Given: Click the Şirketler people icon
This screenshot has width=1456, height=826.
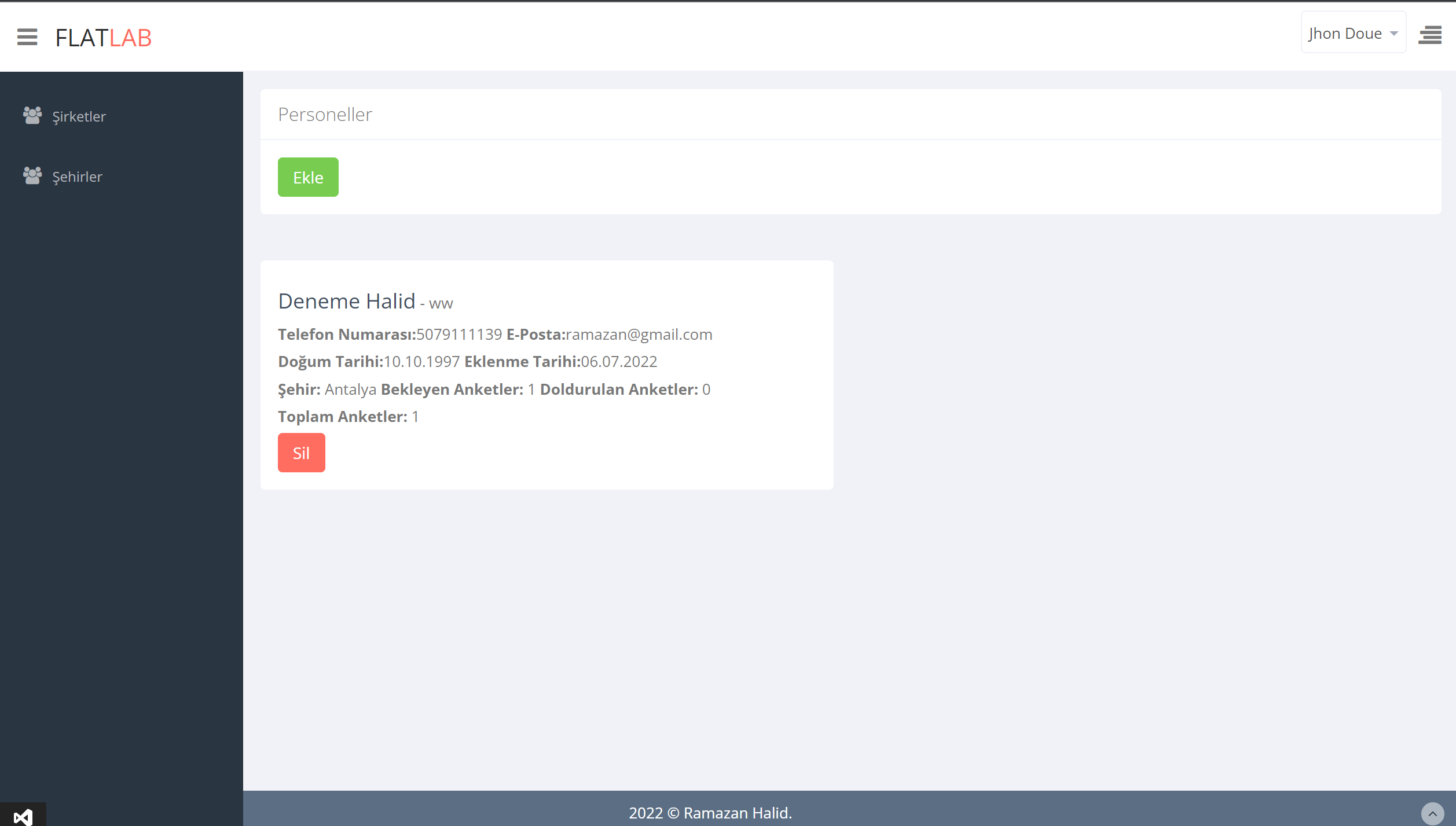Looking at the screenshot, I should click(32, 115).
